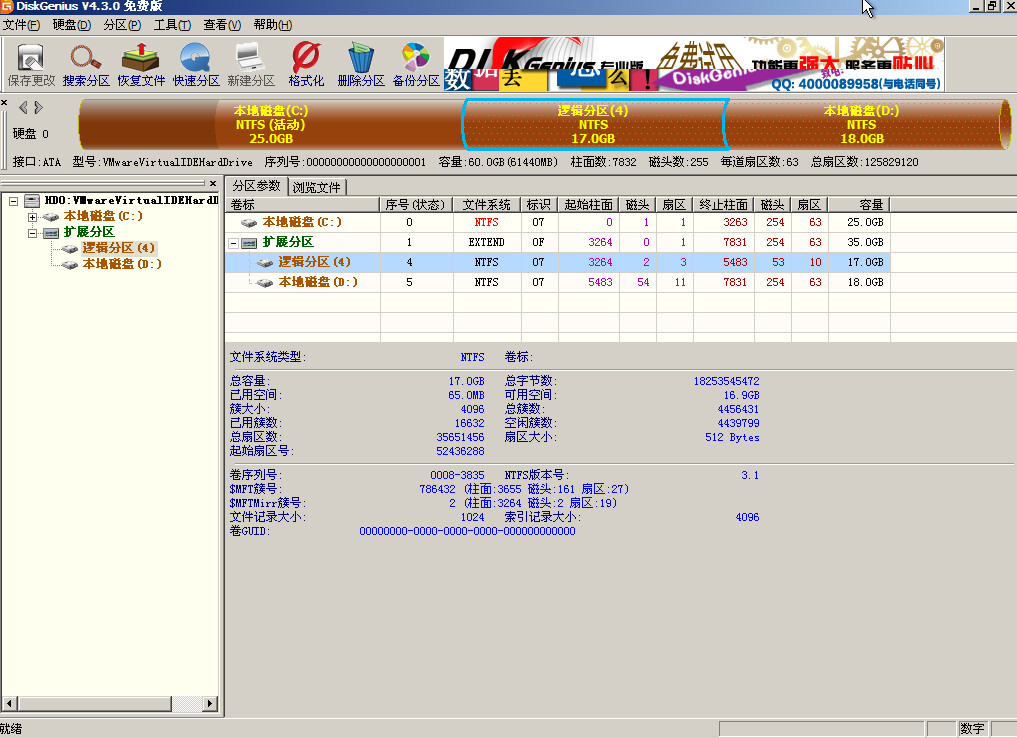This screenshot has height=738, width=1017.
Task: Click the 本地磁盘(C:) segment in the disk map
Action: (270, 124)
